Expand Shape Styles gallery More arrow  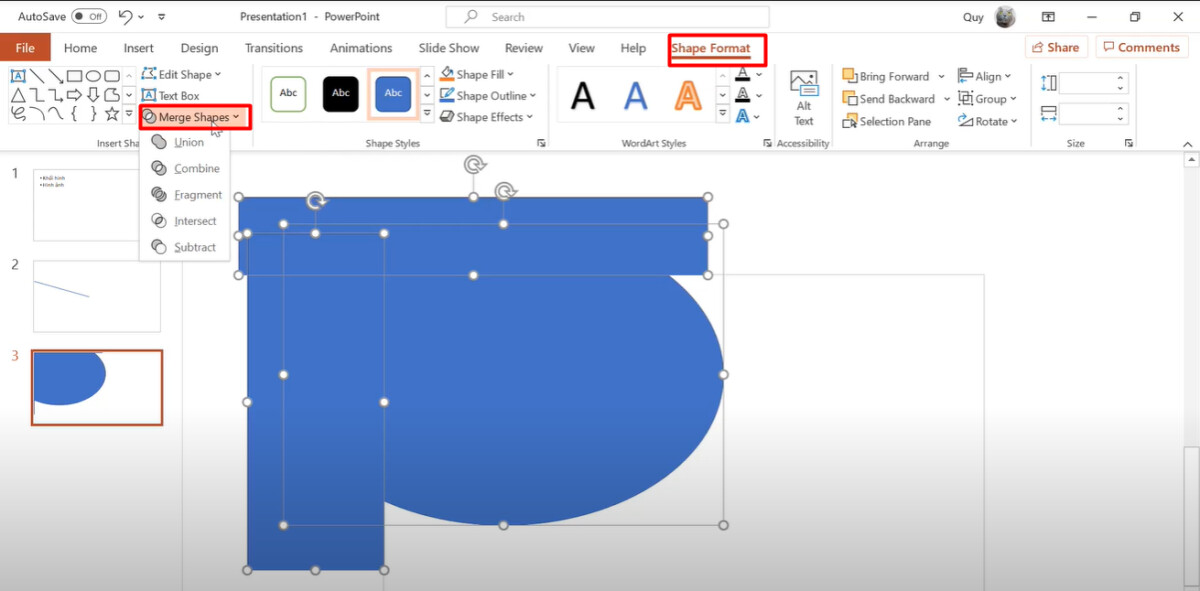click(x=427, y=115)
